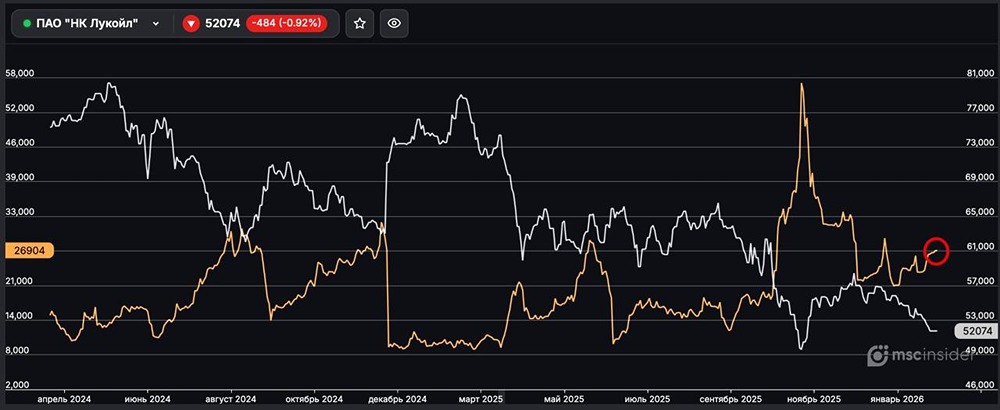Screen dimensions: 1000x410
Task: Click the 2,000 left axis value
Action: point(16,386)
